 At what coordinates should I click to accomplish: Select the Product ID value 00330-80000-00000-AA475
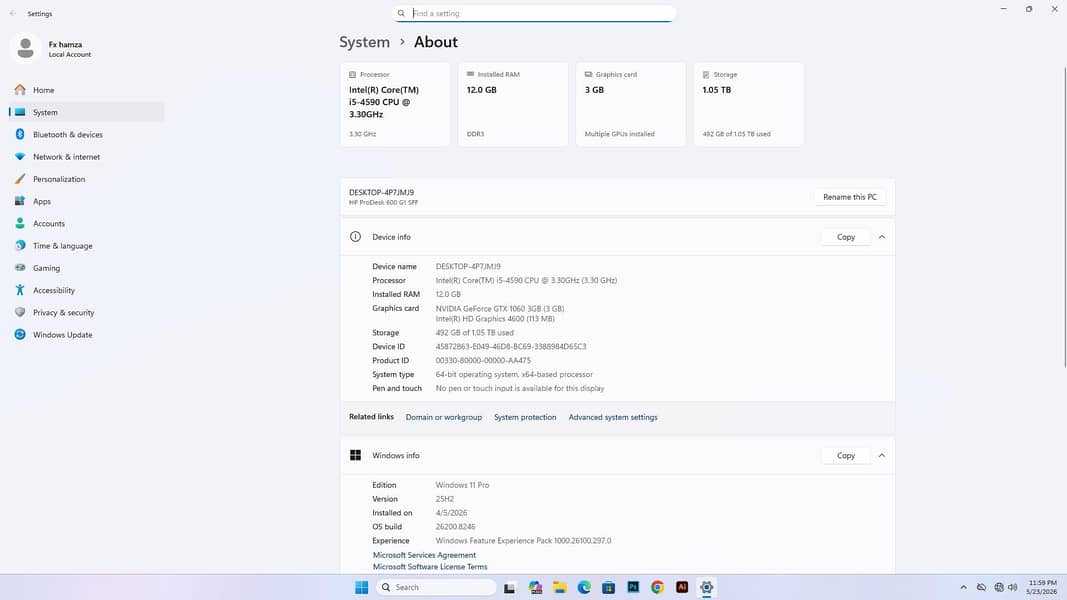click(482, 361)
